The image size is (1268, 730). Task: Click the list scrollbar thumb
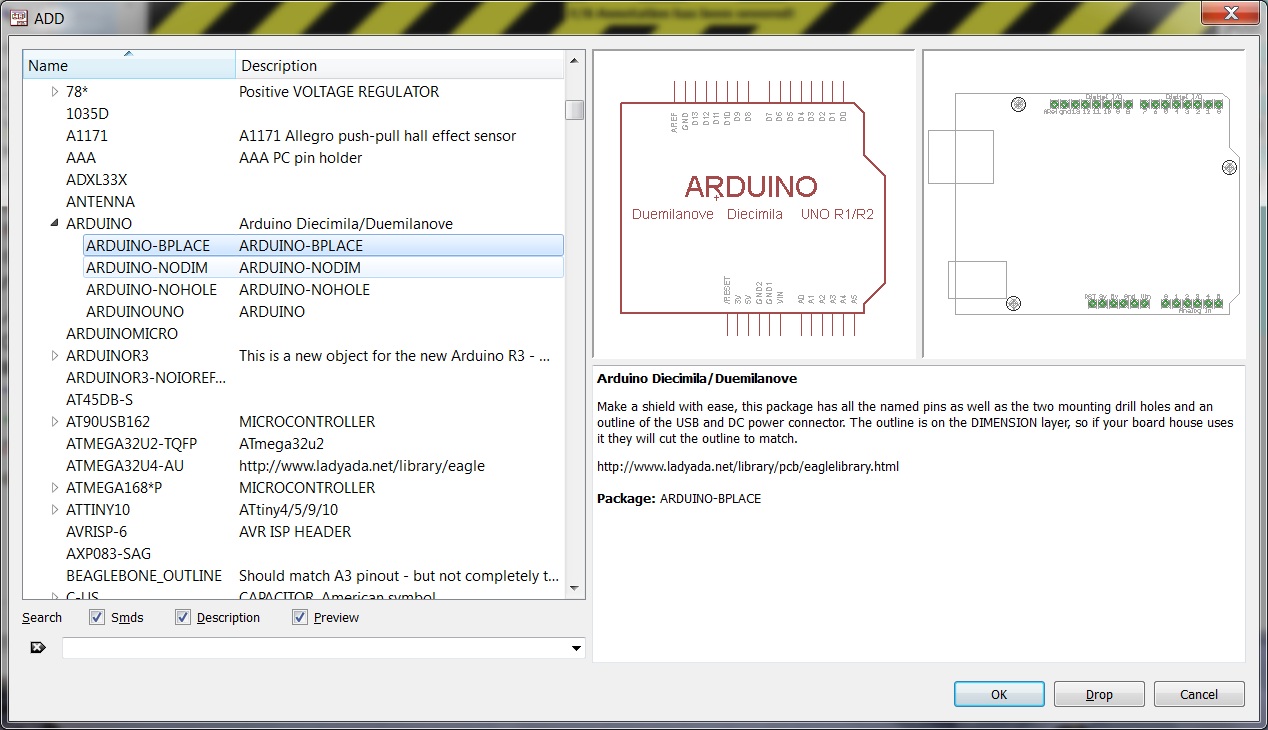tap(574, 110)
